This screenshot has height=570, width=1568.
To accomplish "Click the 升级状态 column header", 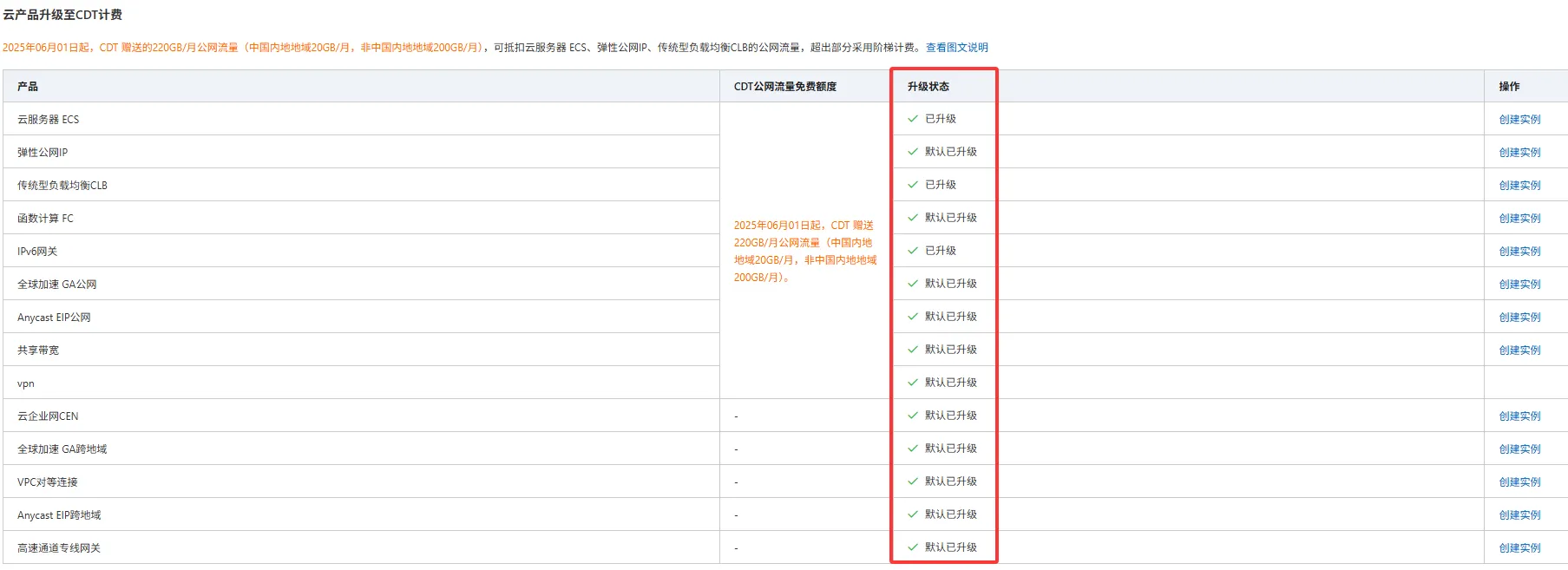I will coord(928,87).
